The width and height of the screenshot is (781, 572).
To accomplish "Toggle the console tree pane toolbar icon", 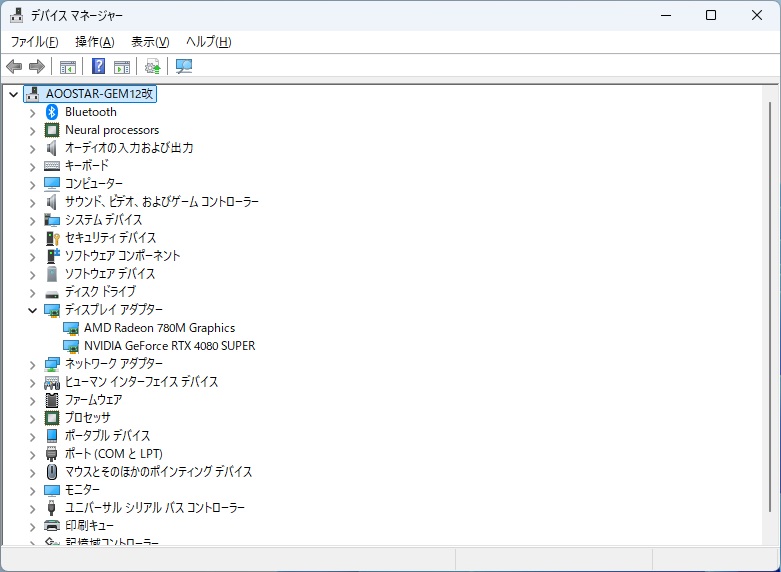I will [x=68, y=67].
